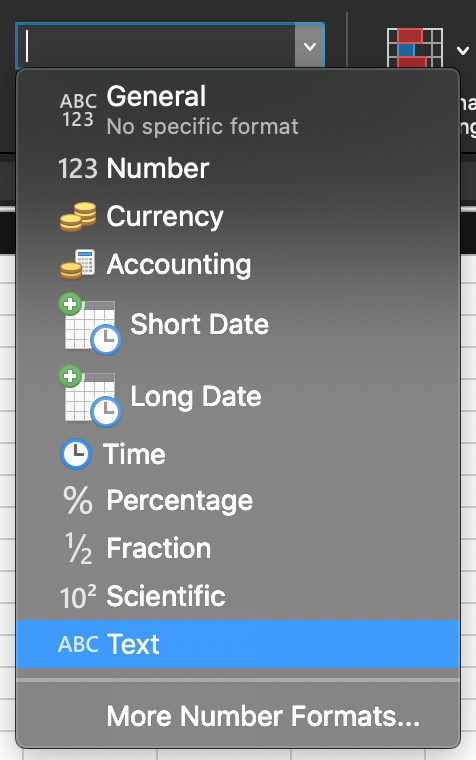Image resolution: width=476 pixels, height=760 pixels.
Task: Expand the Conditional Formatting arrow
Action: (463, 50)
